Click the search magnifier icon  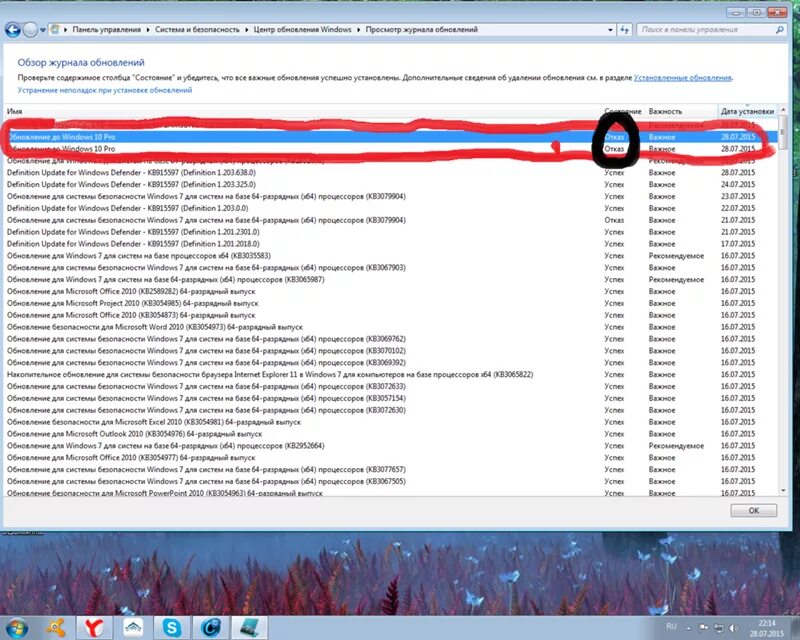point(780,30)
